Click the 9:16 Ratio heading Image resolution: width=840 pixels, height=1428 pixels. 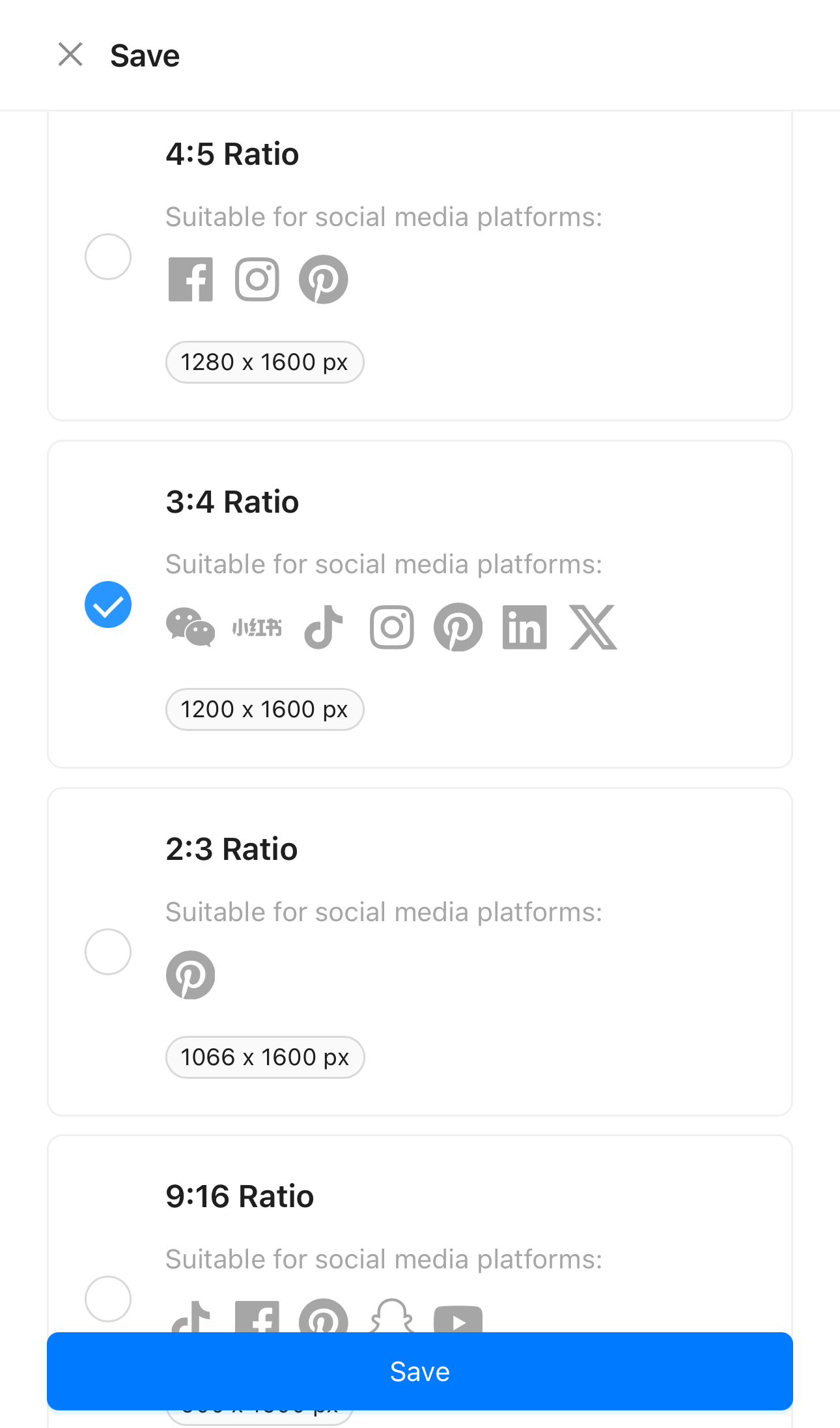point(240,1196)
